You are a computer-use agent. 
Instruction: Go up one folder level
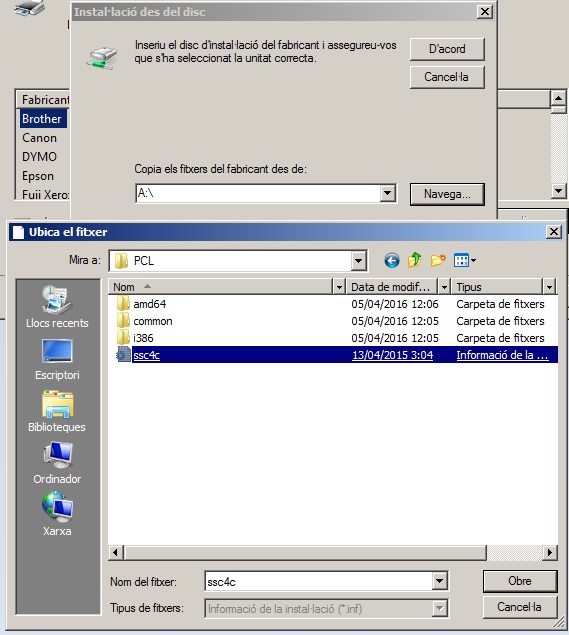click(414, 260)
